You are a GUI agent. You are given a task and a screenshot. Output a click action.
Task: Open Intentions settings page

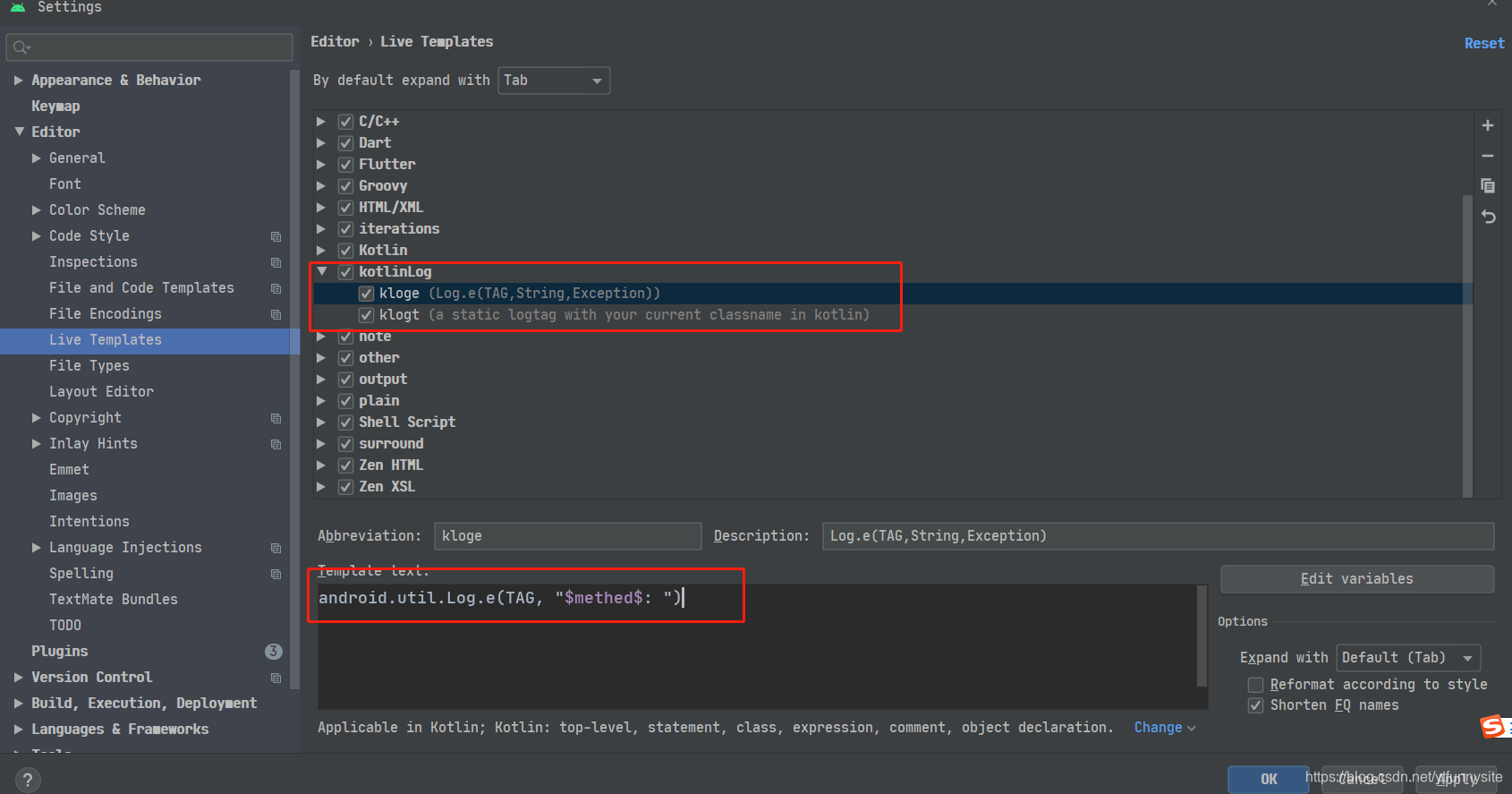point(89,522)
